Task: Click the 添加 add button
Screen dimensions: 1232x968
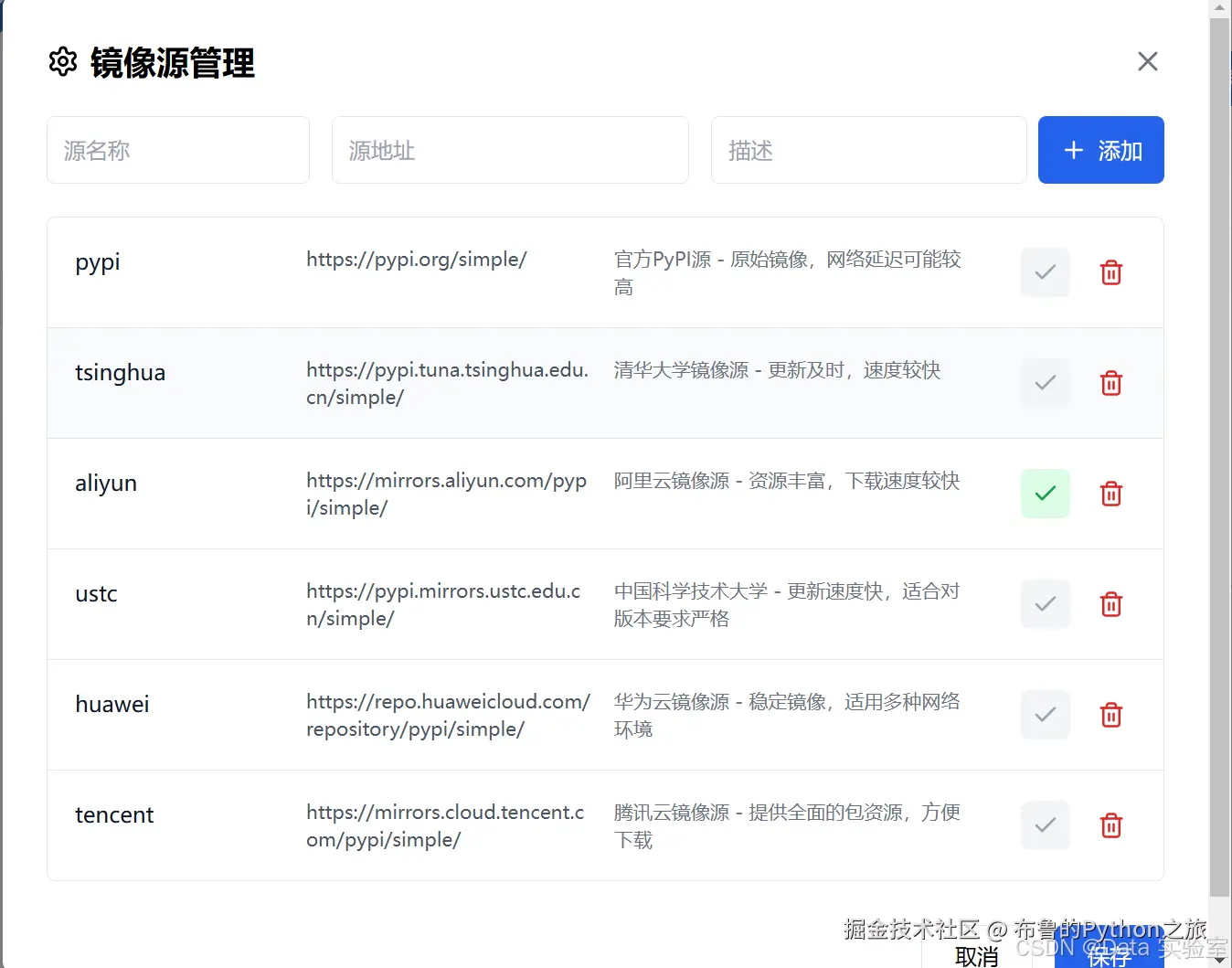Action: click(x=1101, y=150)
